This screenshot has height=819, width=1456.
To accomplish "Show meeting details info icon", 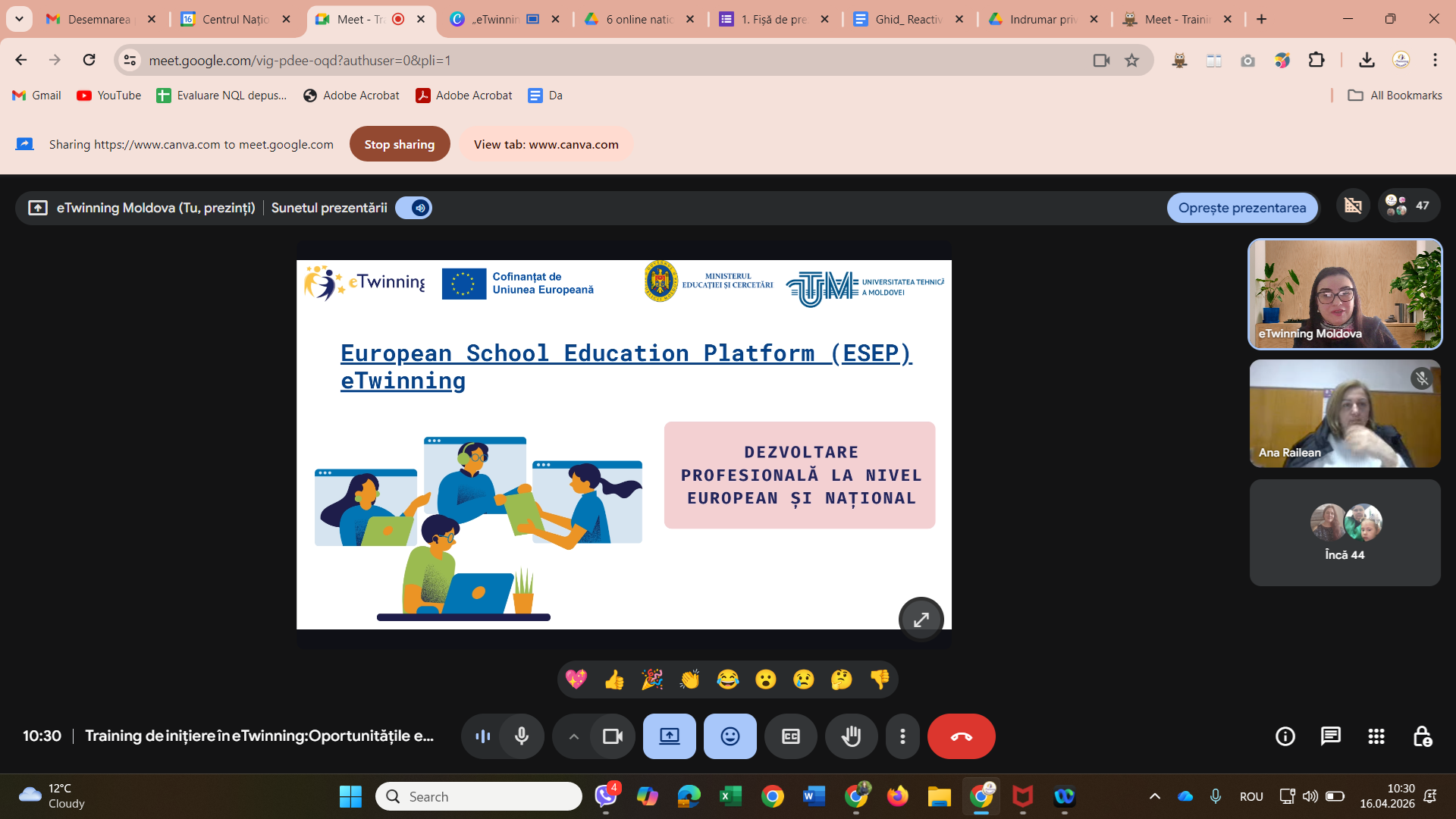I will (x=1285, y=736).
